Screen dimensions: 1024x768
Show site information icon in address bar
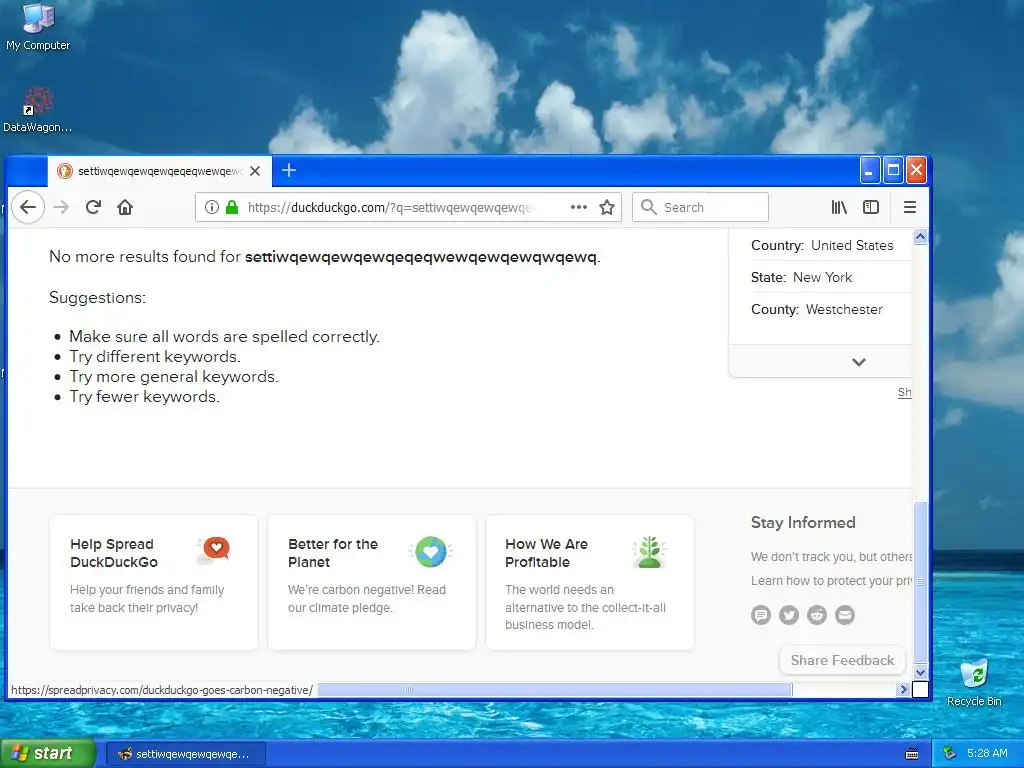[x=212, y=208]
